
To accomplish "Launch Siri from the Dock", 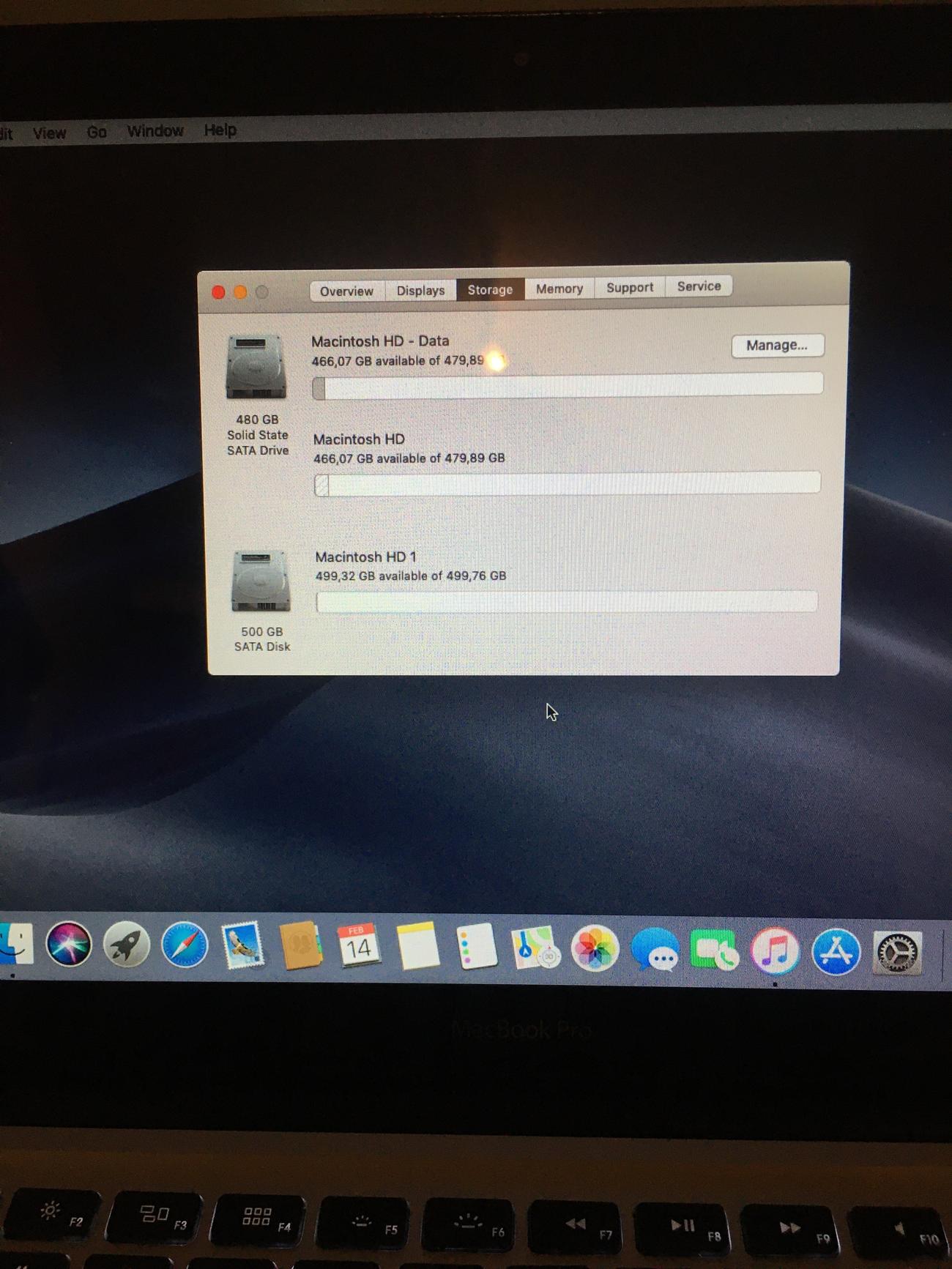I will [69, 944].
